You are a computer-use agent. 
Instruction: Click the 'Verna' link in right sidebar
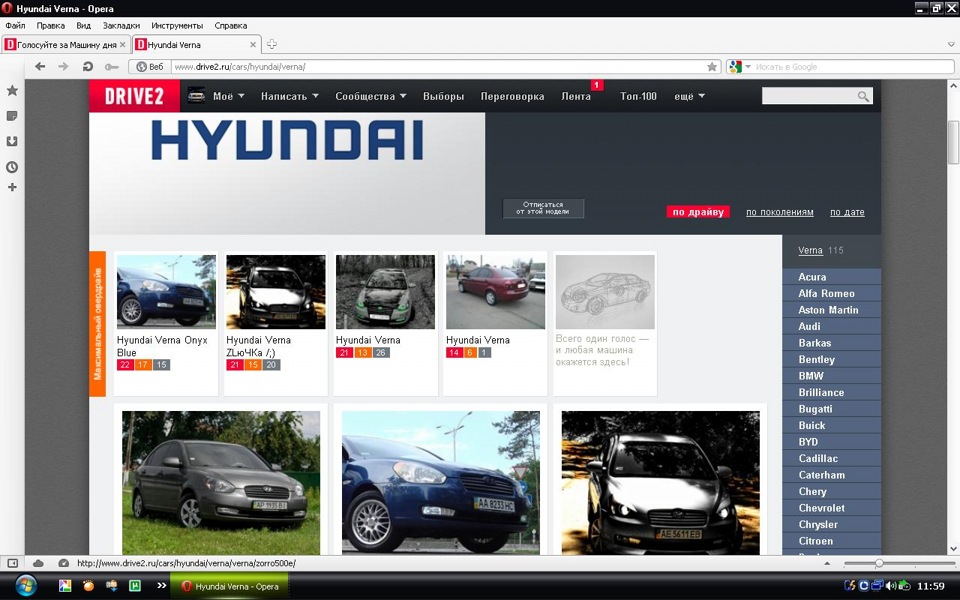click(810, 250)
